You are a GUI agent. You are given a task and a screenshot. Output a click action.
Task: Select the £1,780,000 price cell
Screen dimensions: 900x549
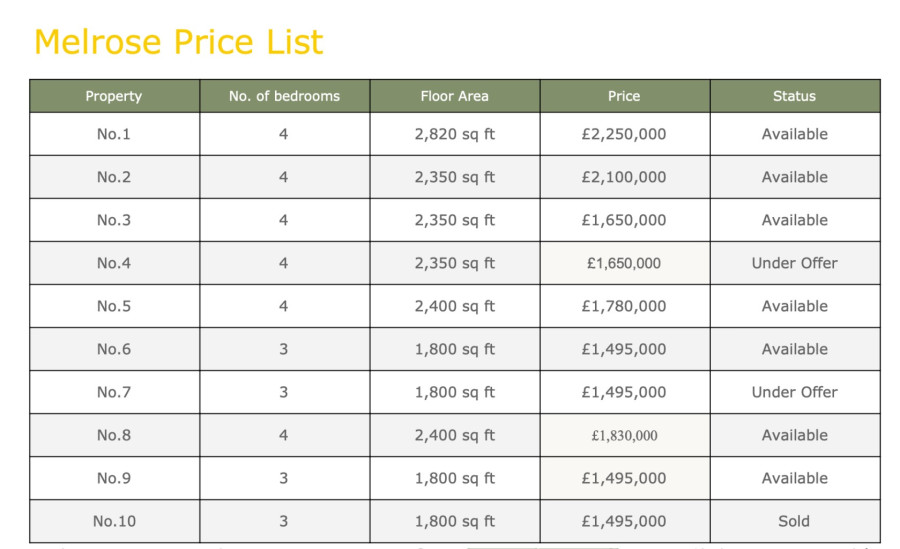pyautogui.click(x=624, y=306)
